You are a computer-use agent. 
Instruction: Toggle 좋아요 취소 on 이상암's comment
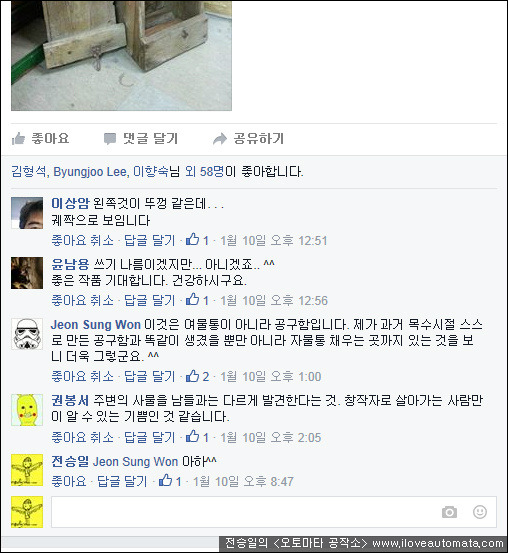(x=83, y=241)
